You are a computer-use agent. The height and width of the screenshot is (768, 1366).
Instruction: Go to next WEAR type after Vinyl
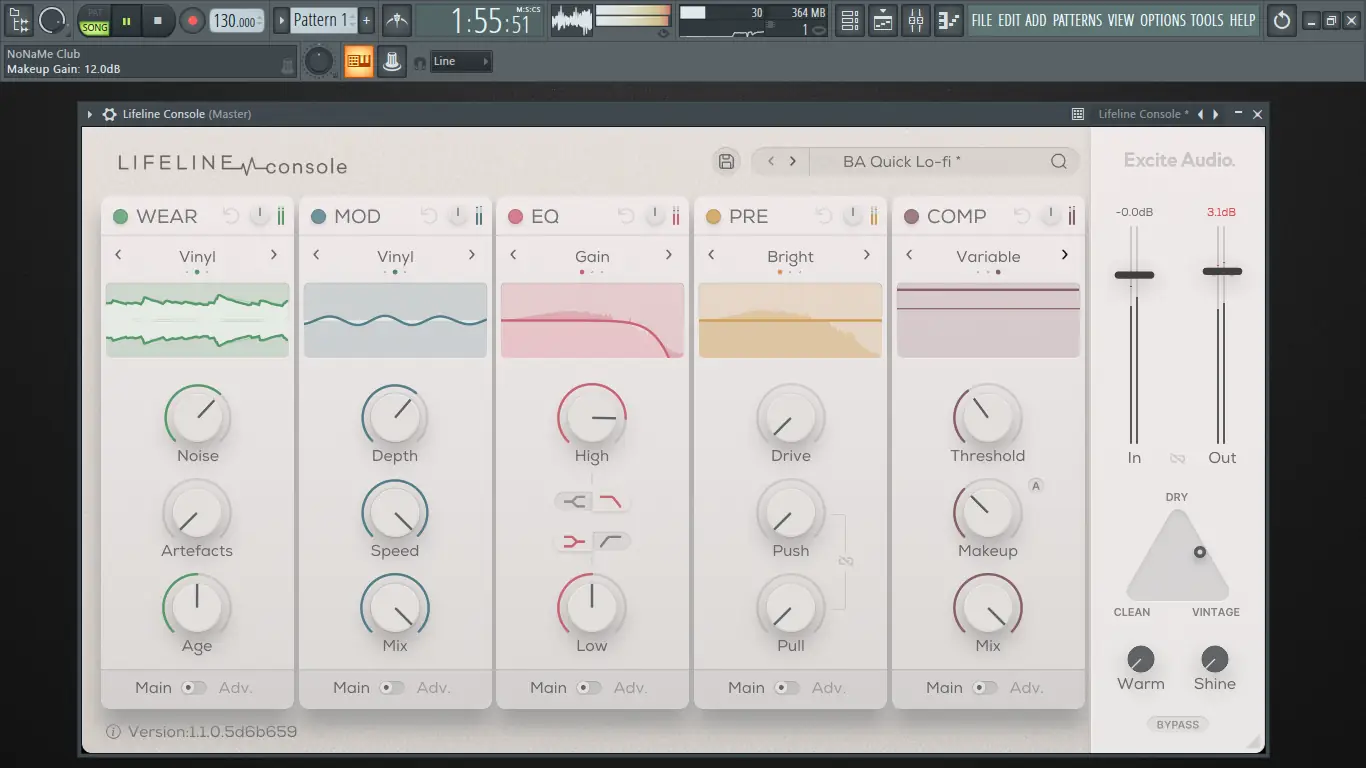274,255
